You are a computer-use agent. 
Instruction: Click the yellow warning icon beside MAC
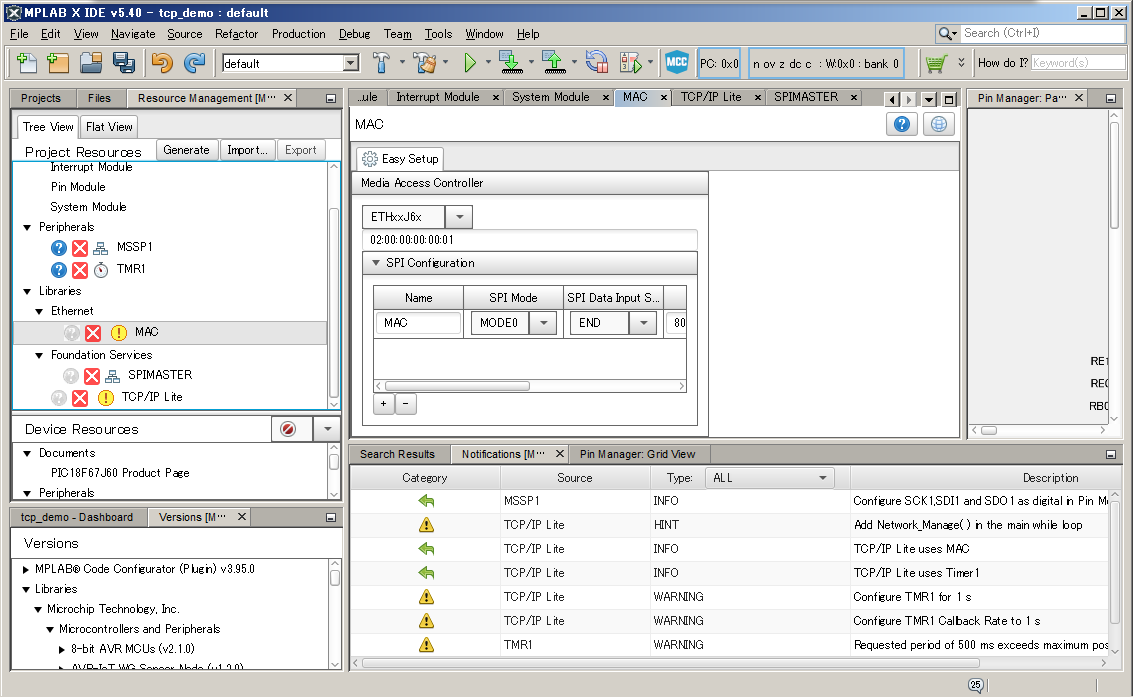[x=119, y=332]
